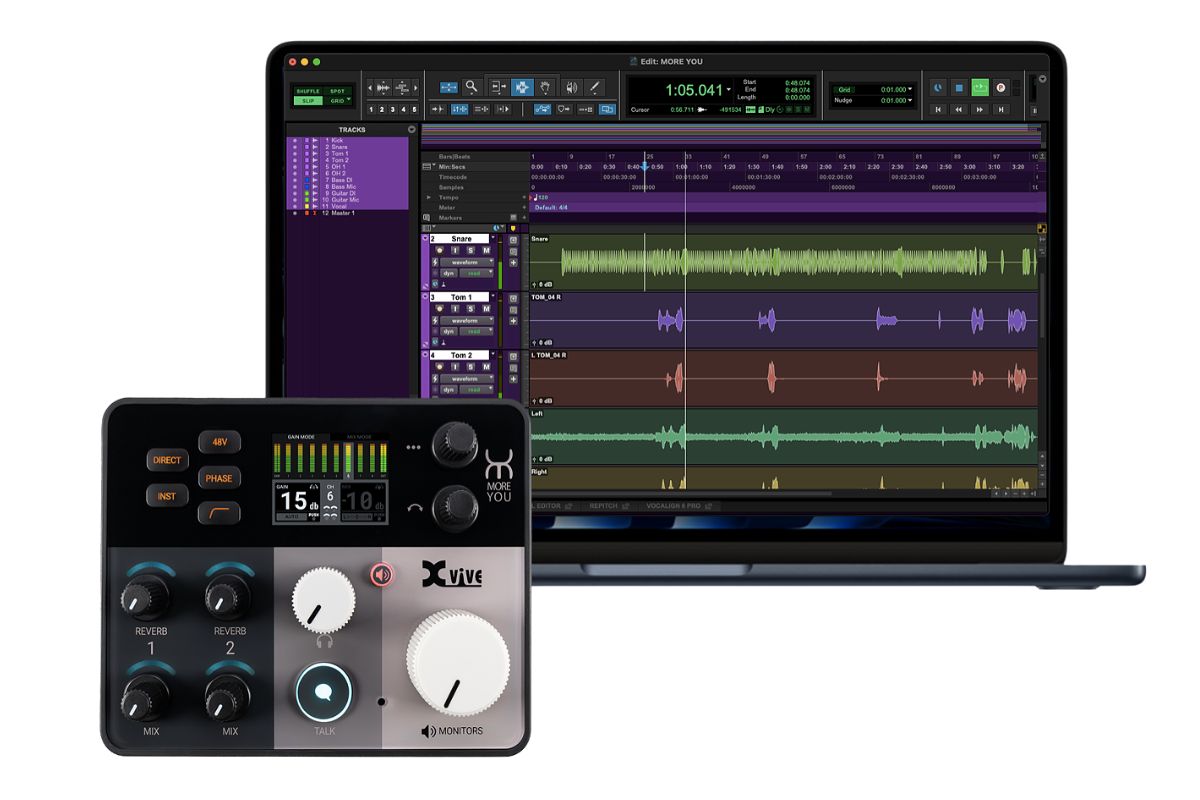The height and width of the screenshot is (800, 1200).
Task: Open the ruler view selector beside Min:Secs
Action: (428, 167)
